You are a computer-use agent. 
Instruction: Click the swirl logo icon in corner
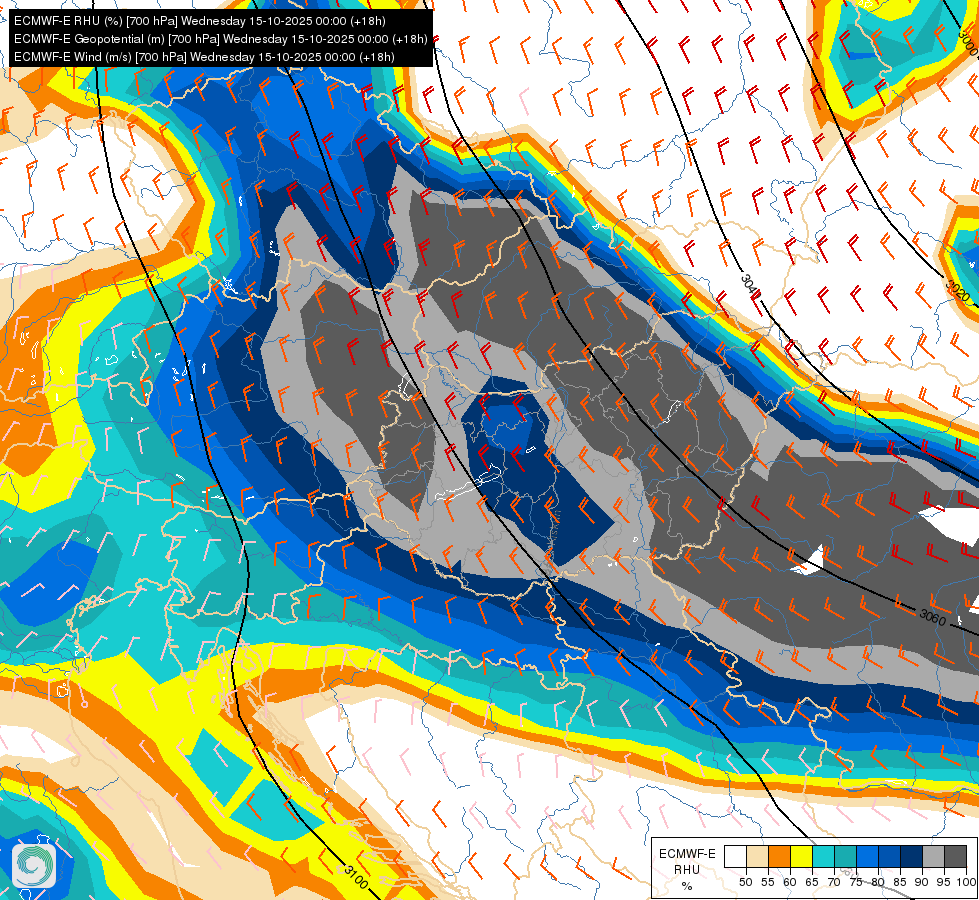[34, 865]
